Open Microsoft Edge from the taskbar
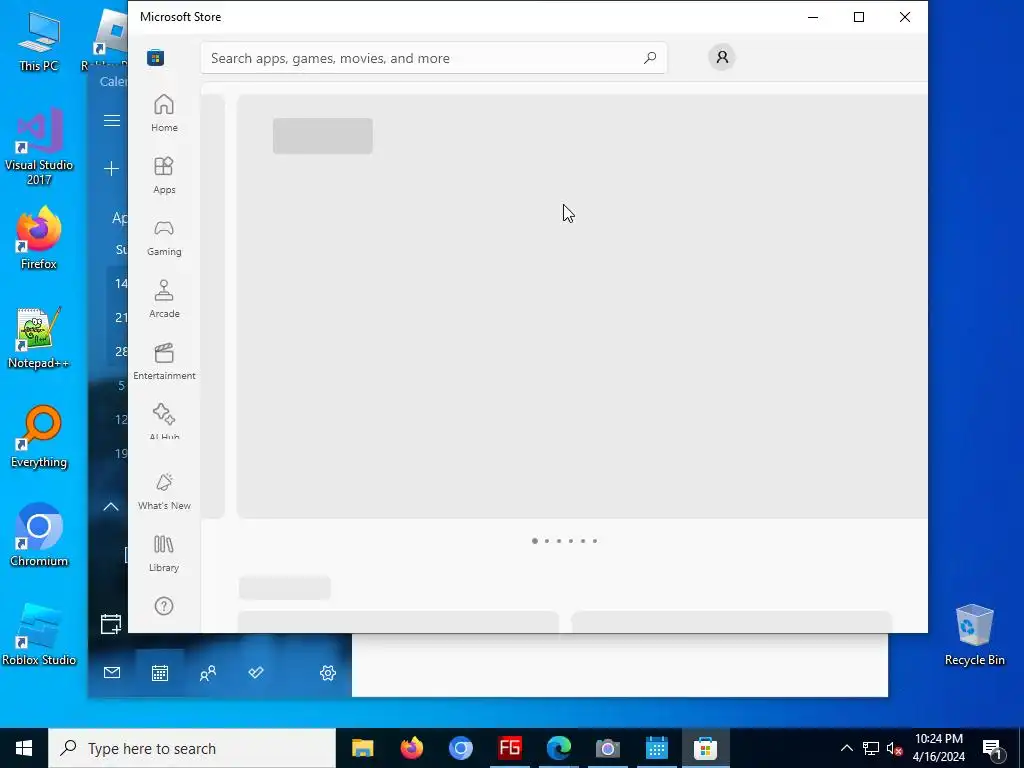1024x768 pixels. click(x=558, y=748)
